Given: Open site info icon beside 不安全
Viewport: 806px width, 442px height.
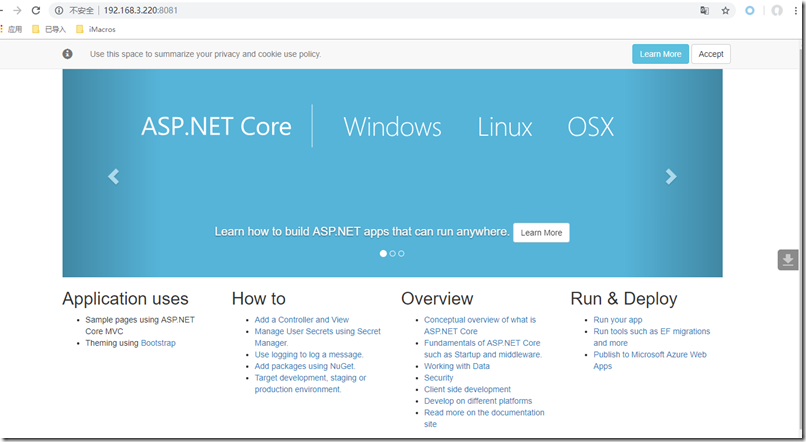Looking at the screenshot, I should 59,10.
